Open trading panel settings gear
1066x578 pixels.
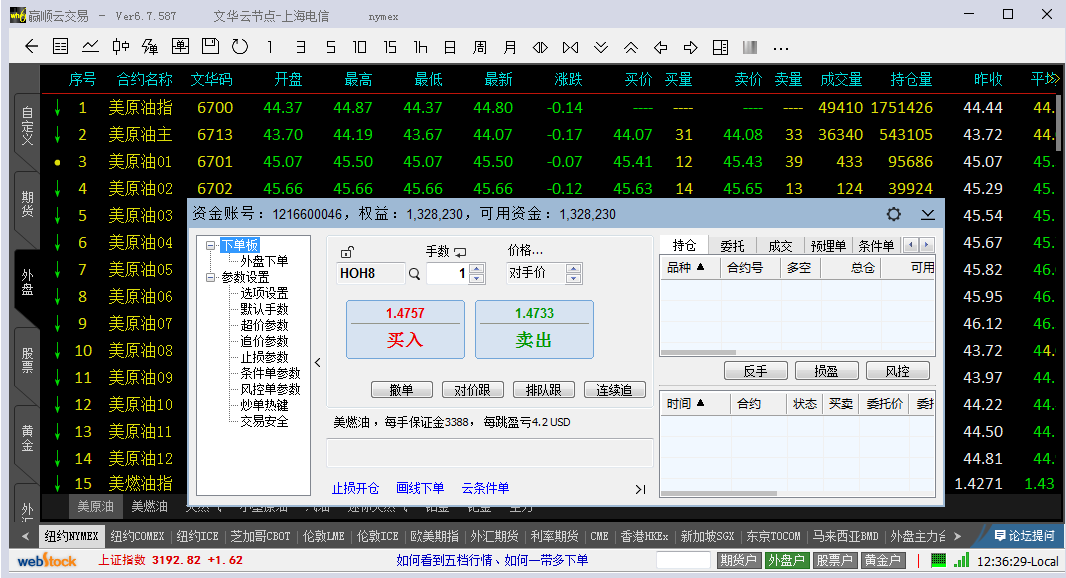894,214
